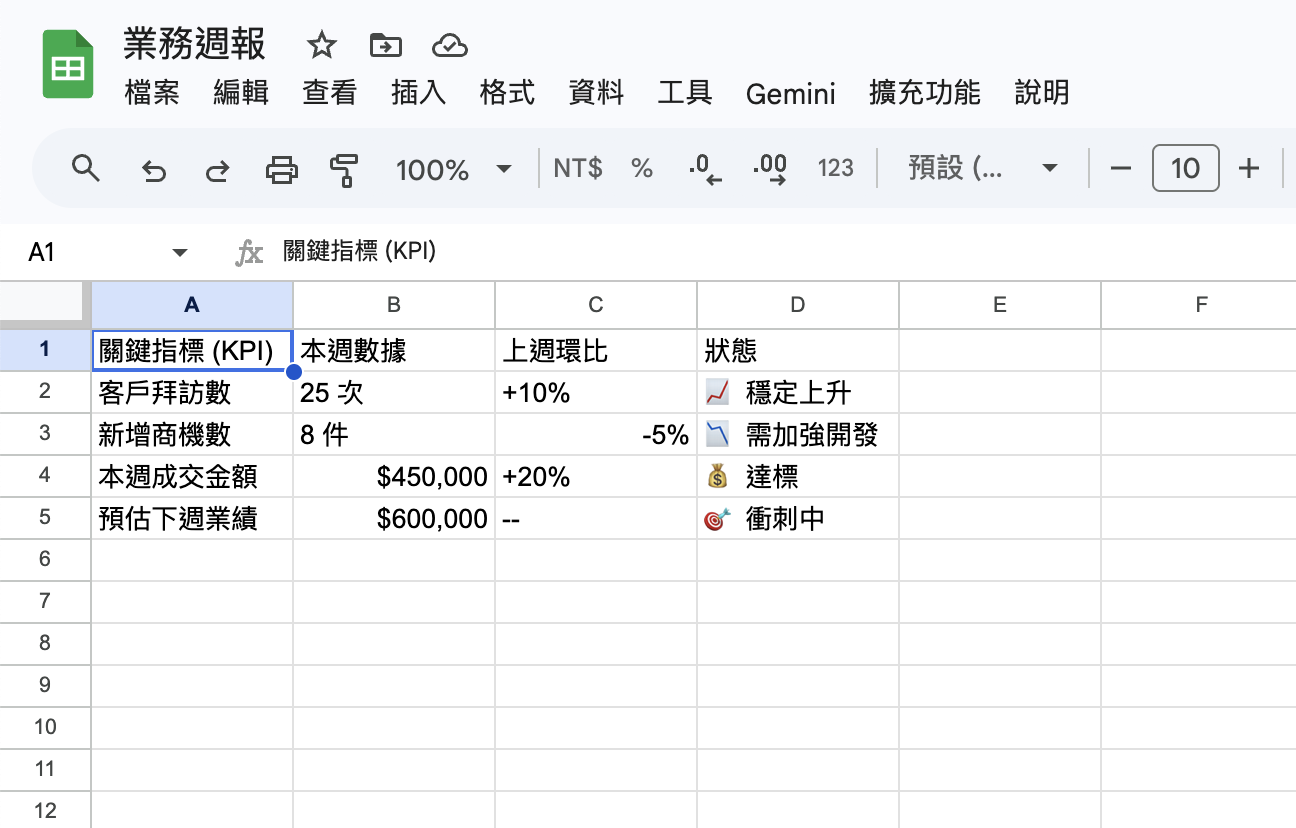Increase font size with plus button
This screenshot has height=828, width=1296.
pyautogui.click(x=1249, y=169)
